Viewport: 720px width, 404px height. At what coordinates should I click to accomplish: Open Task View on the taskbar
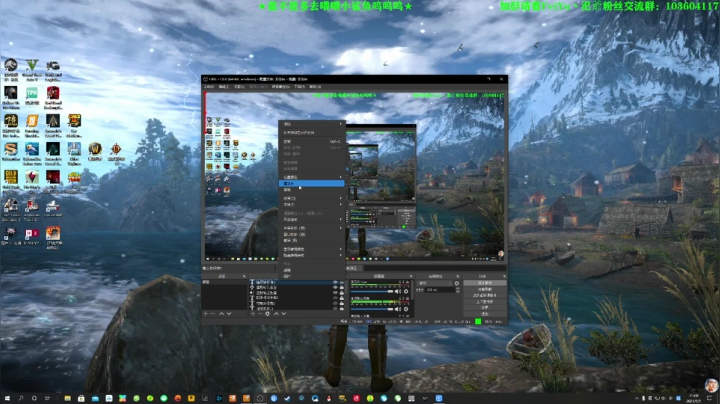tap(47, 398)
